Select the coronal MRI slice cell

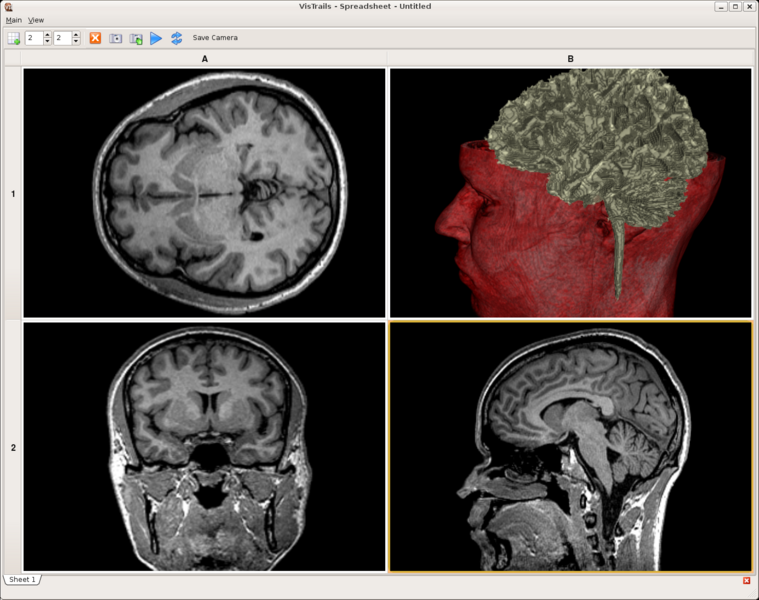204,447
